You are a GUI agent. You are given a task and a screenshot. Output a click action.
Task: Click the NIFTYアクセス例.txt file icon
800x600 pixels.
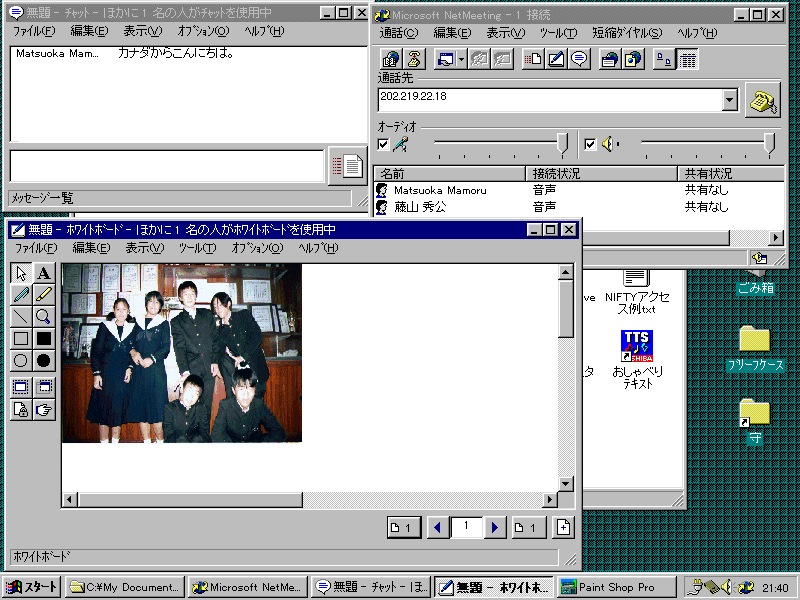636,293
